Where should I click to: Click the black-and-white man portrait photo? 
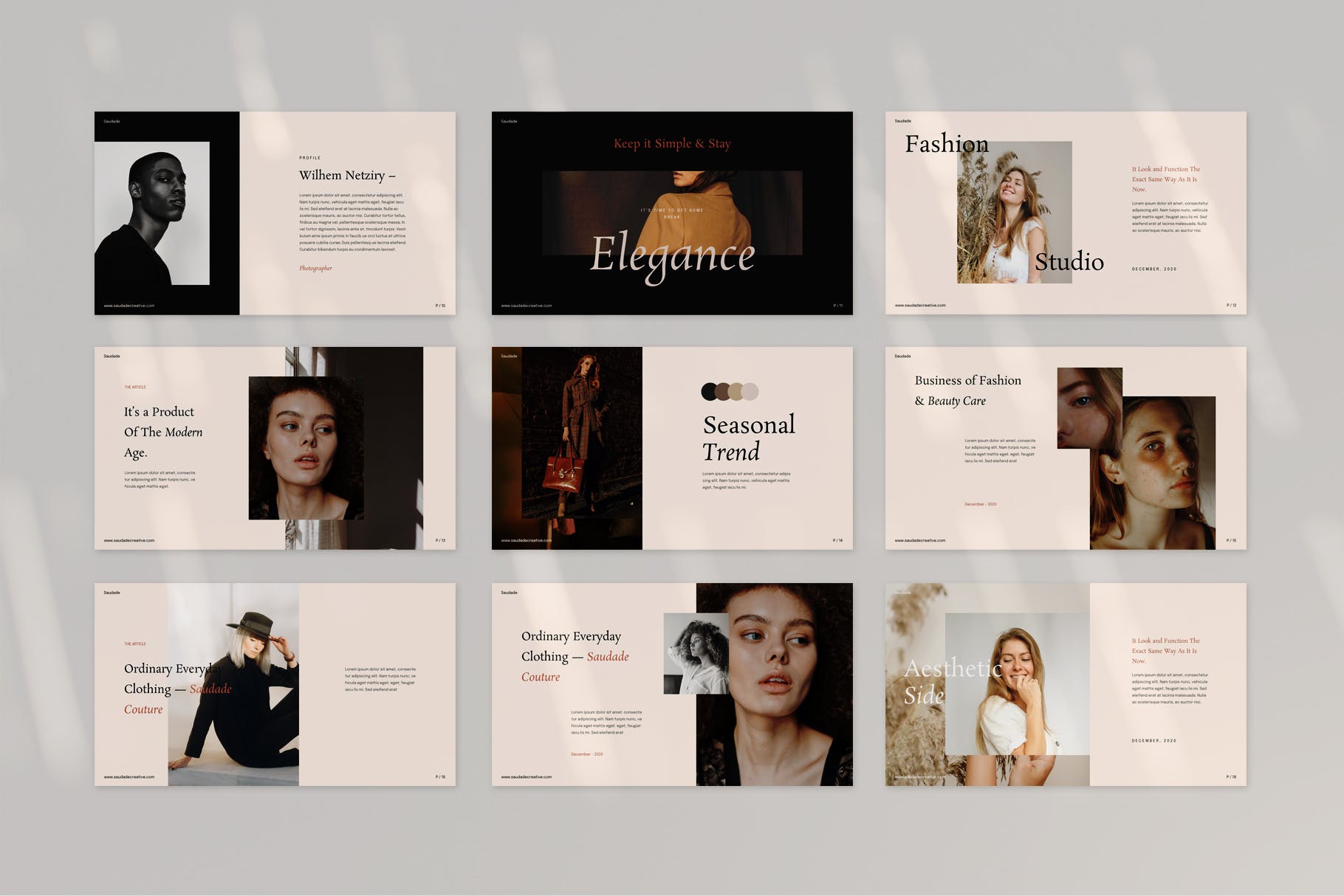[152, 213]
